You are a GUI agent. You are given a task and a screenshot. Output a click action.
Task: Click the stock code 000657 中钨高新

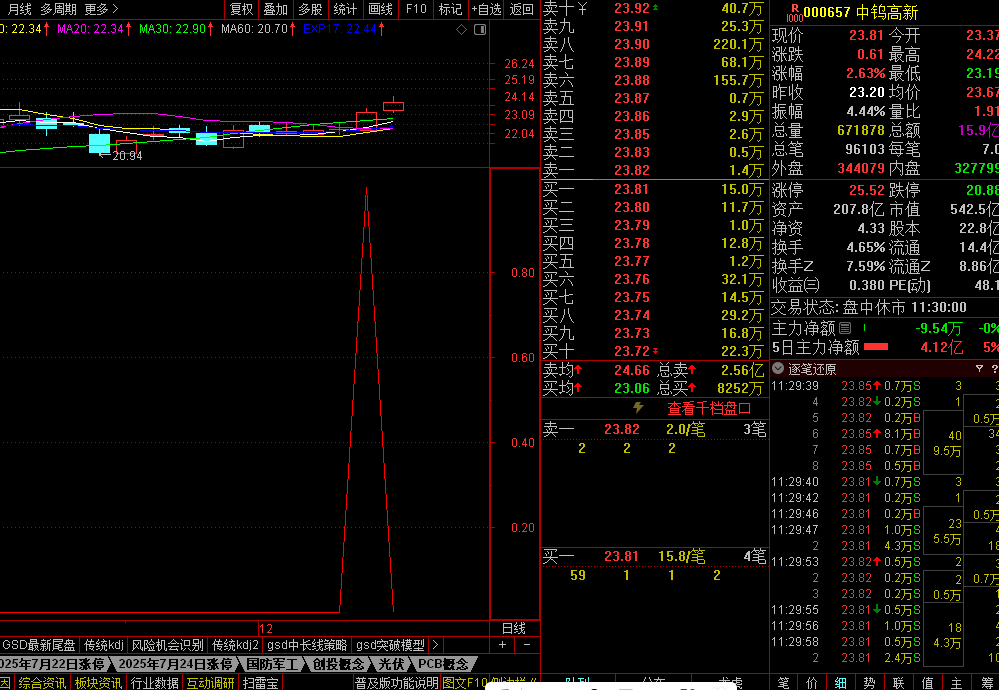pyautogui.click(x=861, y=12)
